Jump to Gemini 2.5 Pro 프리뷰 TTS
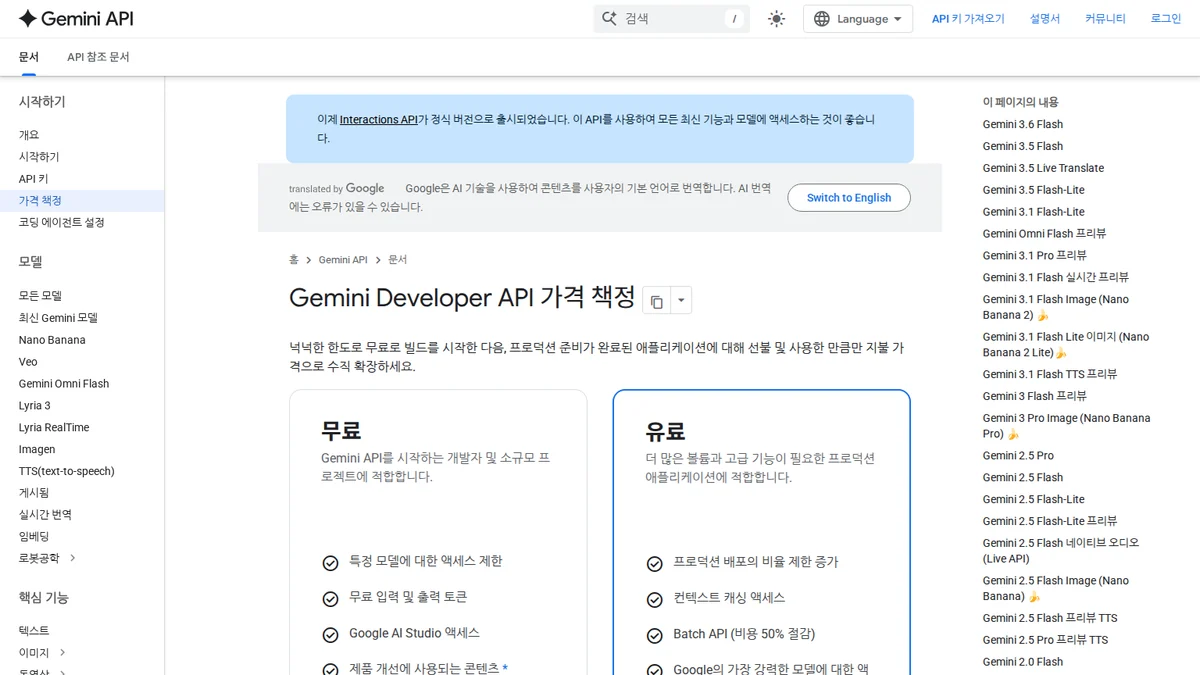The width and height of the screenshot is (1200, 675). click(x=1045, y=640)
